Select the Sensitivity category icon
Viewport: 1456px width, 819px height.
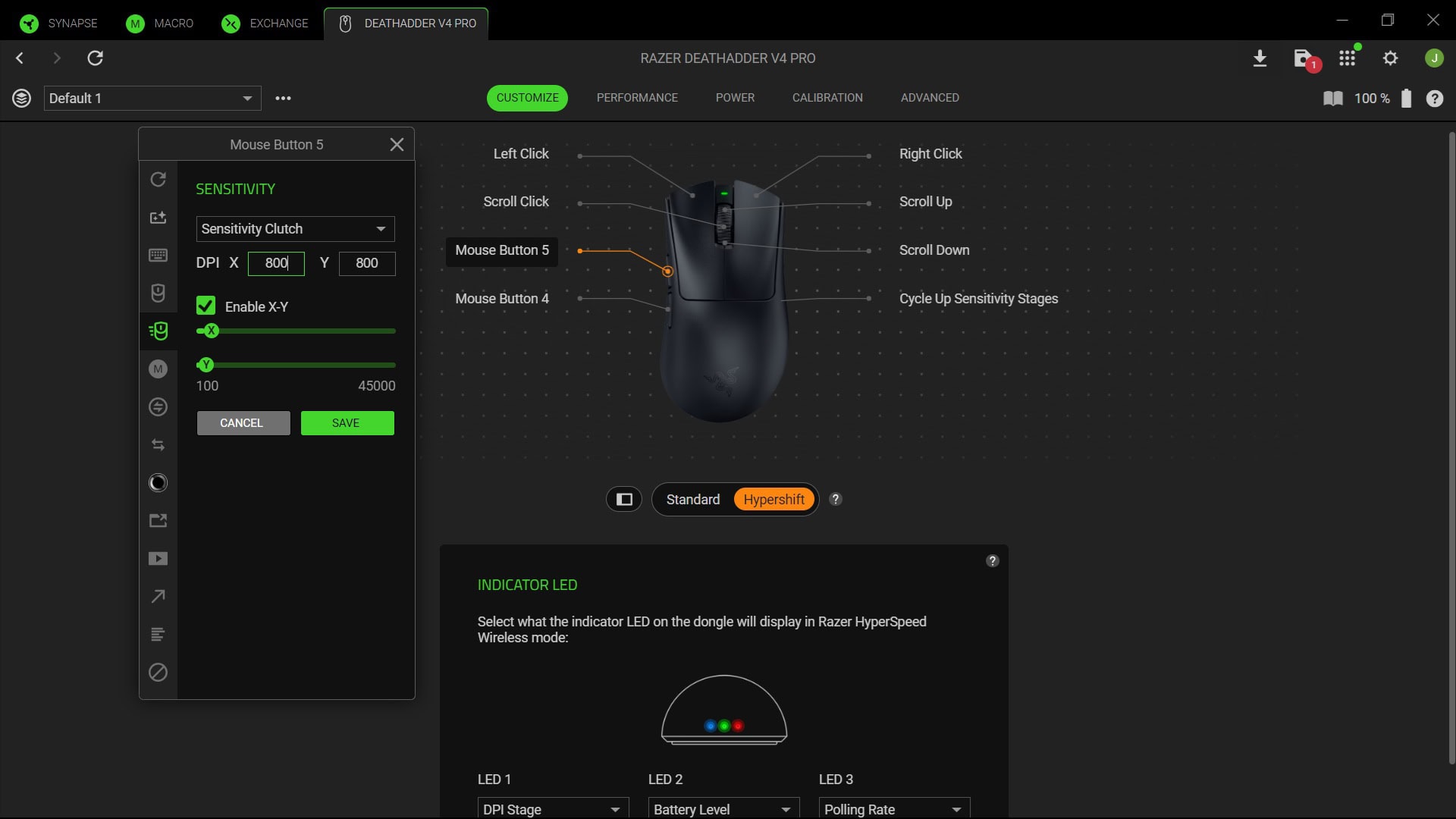(158, 331)
